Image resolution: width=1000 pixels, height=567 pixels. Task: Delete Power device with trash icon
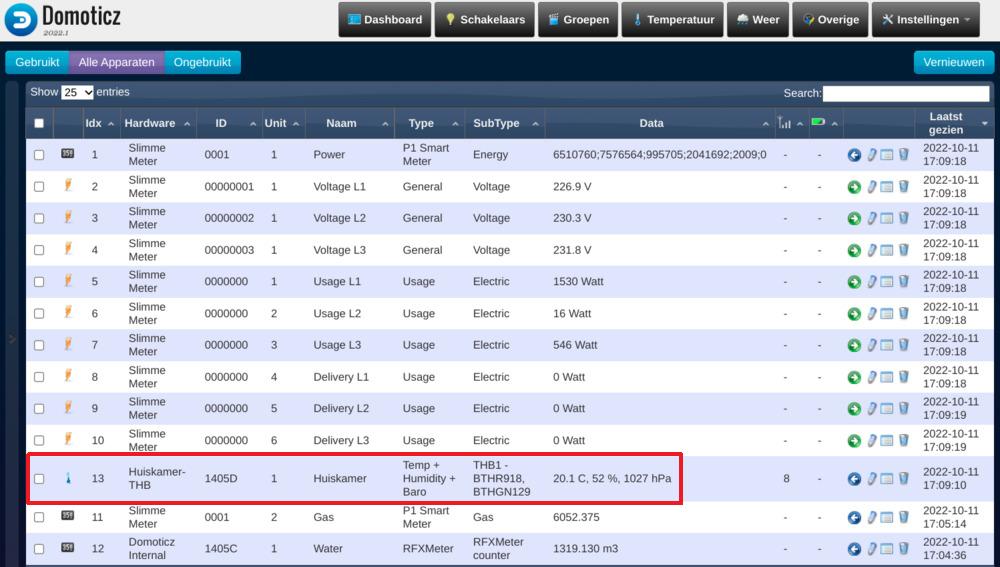tap(904, 154)
